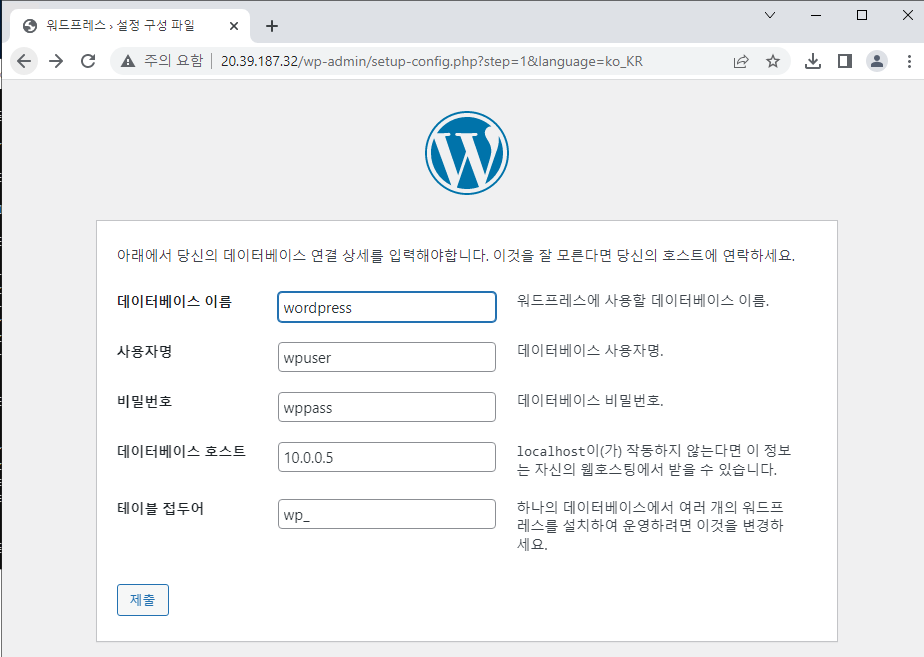
Task: Expand the tab search chevron
Action: (x=770, y=15)
